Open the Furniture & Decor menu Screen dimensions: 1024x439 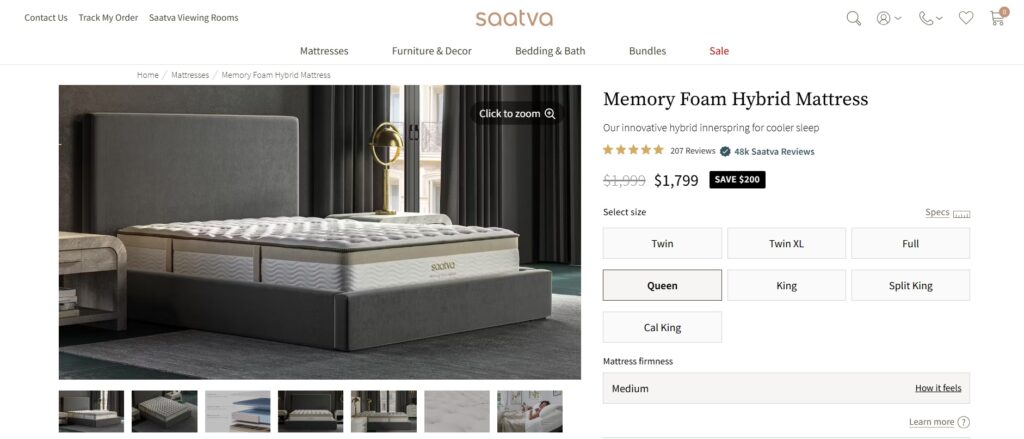pyautogui.click(x=432, y=51)
